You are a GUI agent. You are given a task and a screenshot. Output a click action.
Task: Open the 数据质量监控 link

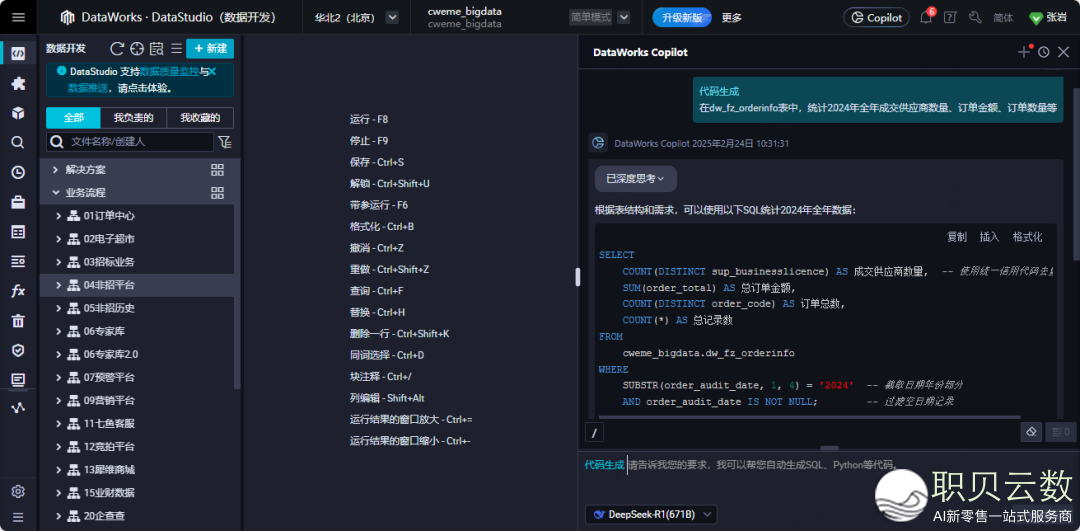(170, 71)
